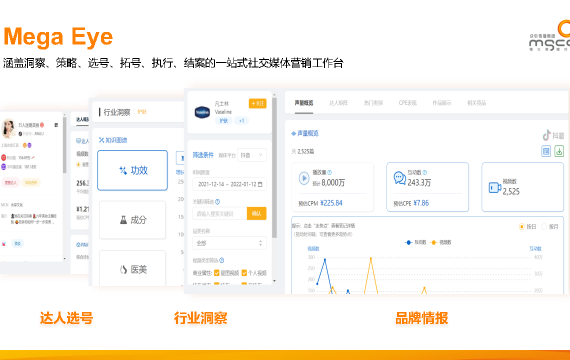
Task: Open the 抖音 platform dropdown in filters
Action: 252,155
